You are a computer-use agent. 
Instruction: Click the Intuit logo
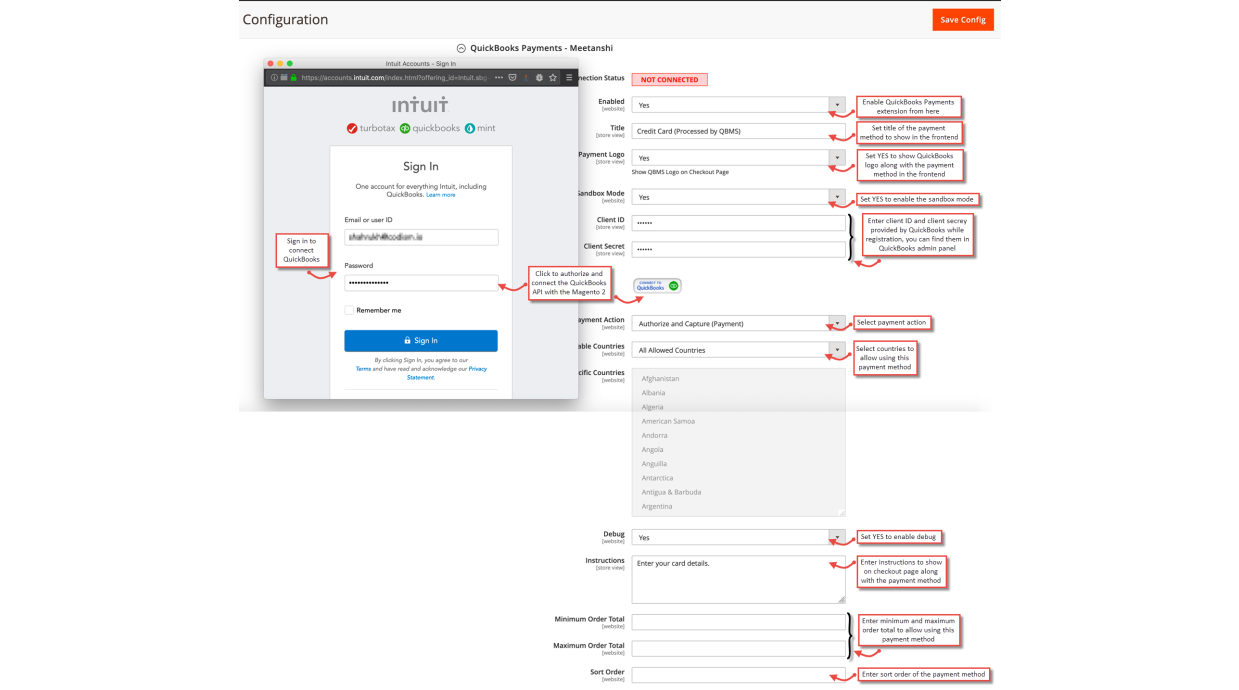421,105
